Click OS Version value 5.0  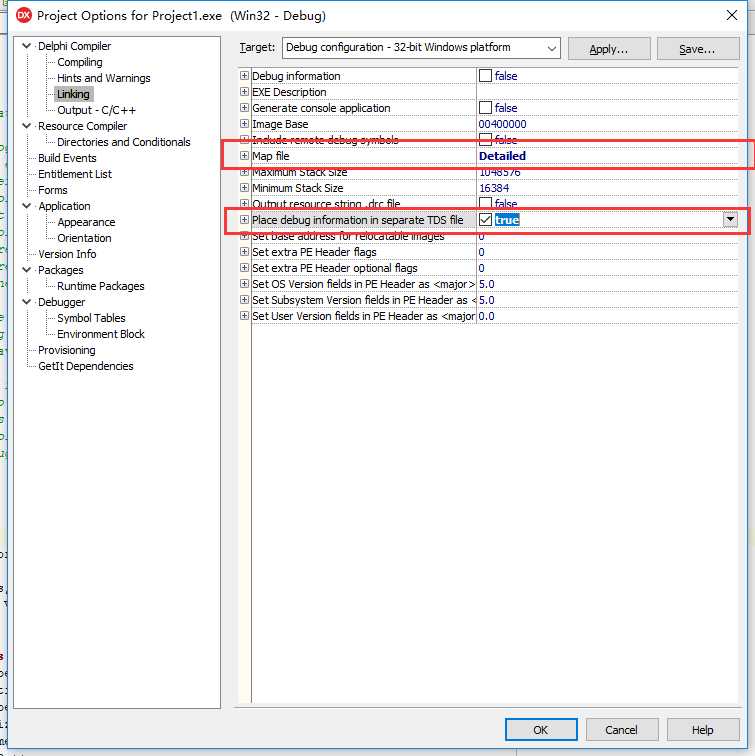[x=486, y=284]
